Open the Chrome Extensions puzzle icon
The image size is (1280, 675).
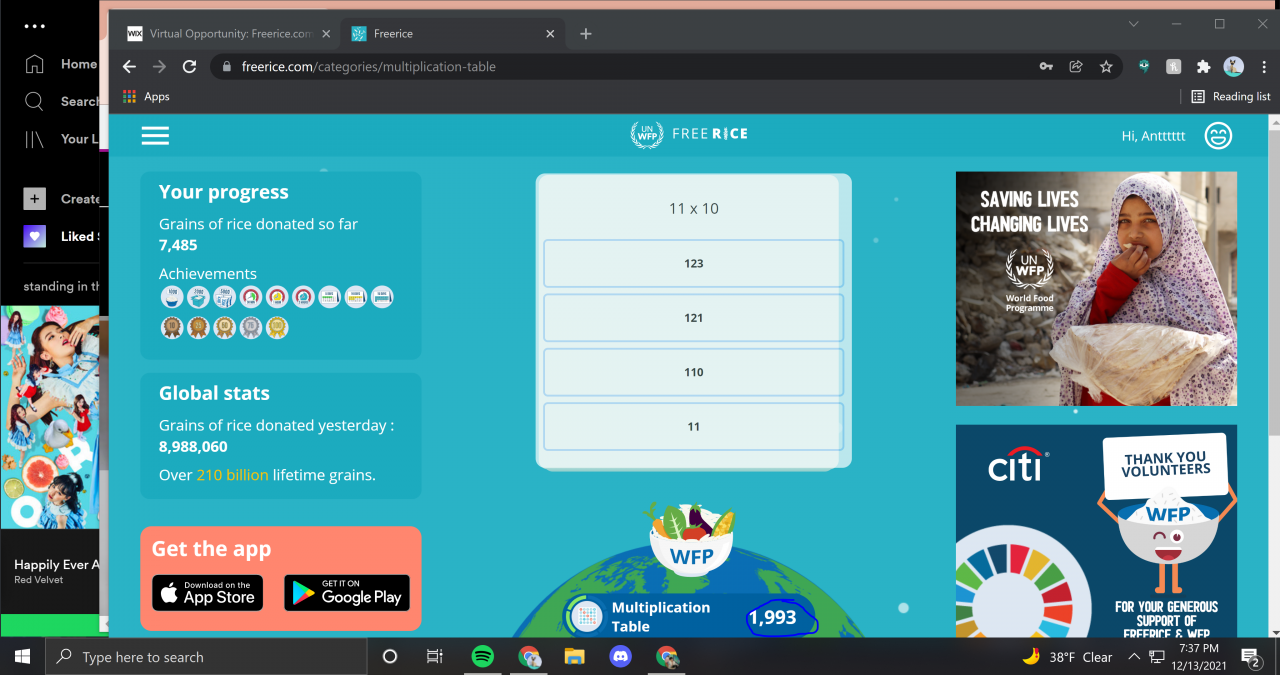point(1204,67)
